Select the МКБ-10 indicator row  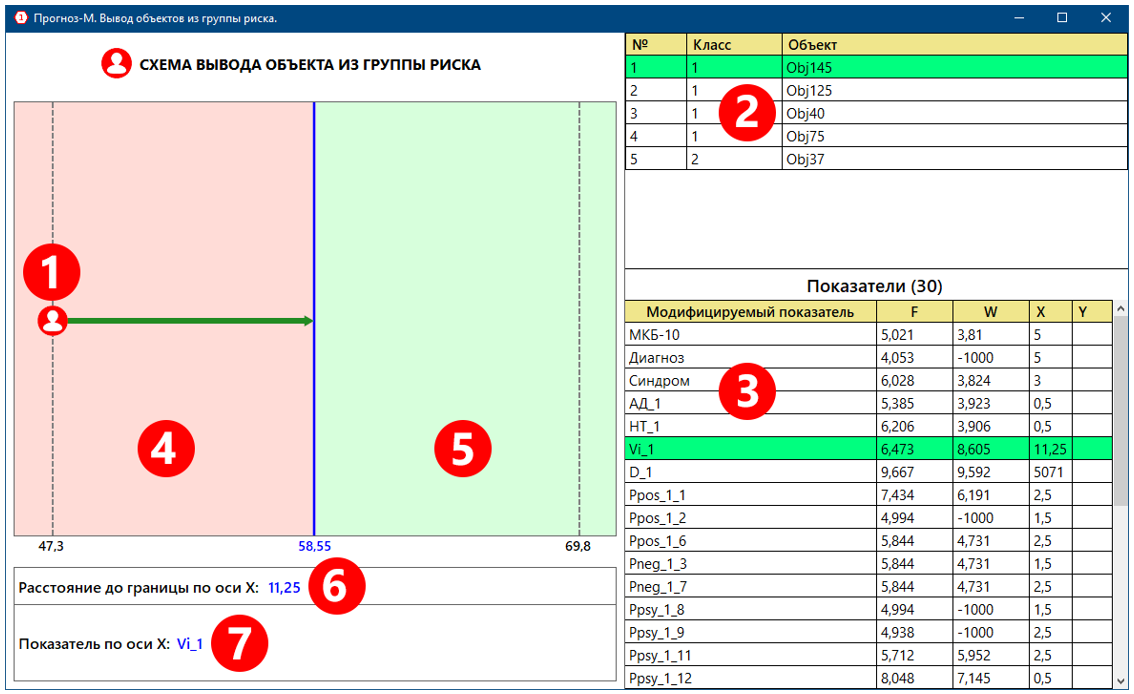point(750,334)
